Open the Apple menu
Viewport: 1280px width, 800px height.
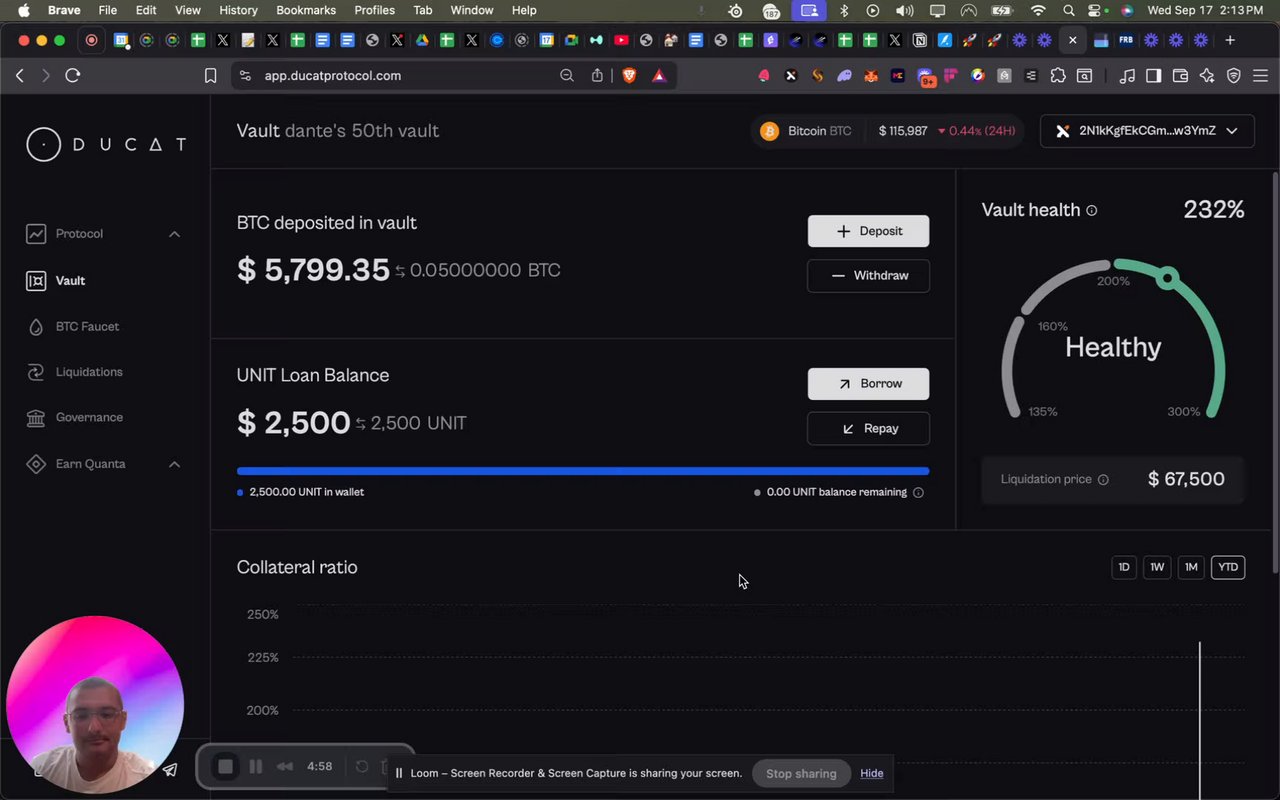tap(24, 10)
